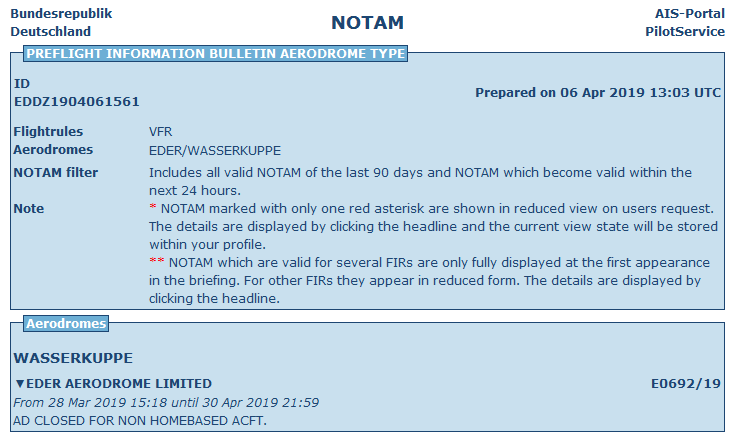
Task: Click the NOTAM filter label
Action: tap(56, 172)
